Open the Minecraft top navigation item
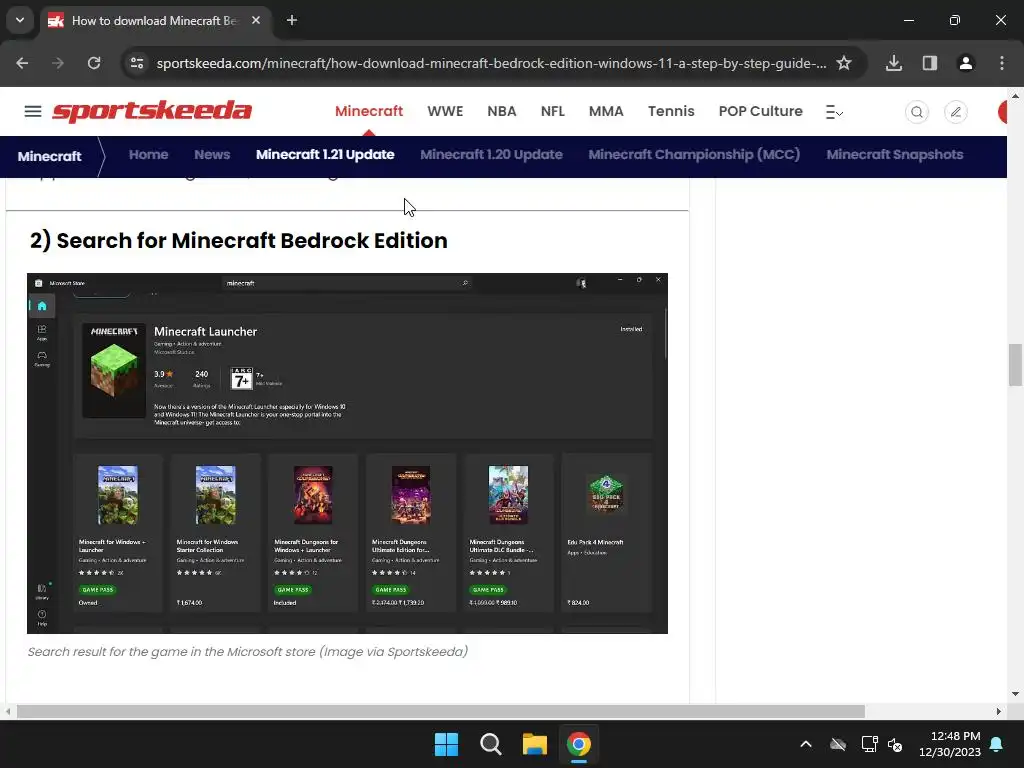The width and height of the screenshot is (1024, 768). 369,111
